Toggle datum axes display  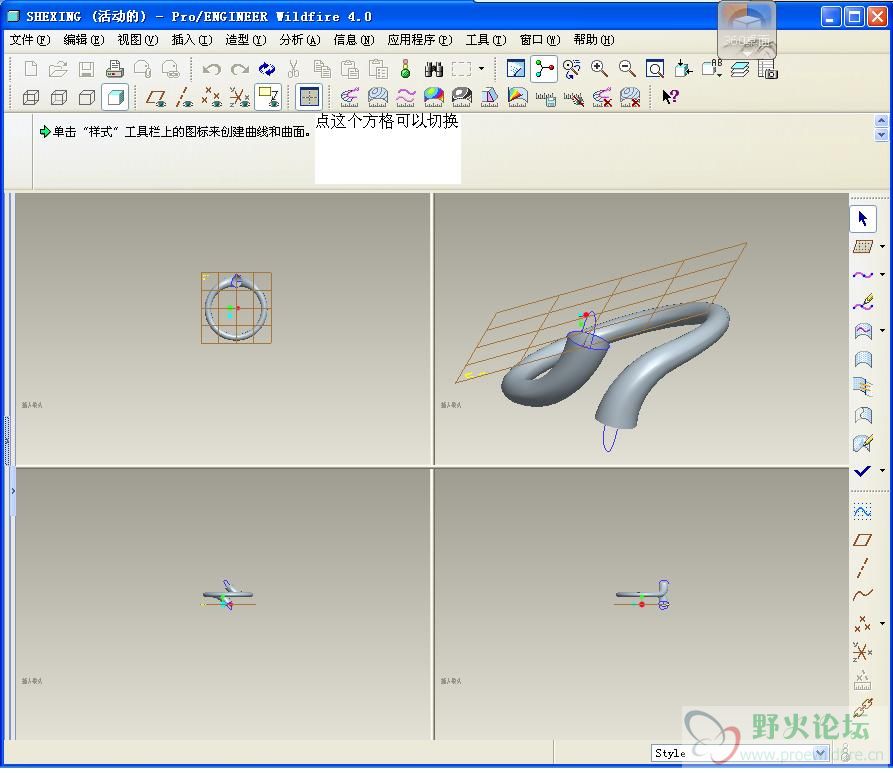(x=184, y=97)
